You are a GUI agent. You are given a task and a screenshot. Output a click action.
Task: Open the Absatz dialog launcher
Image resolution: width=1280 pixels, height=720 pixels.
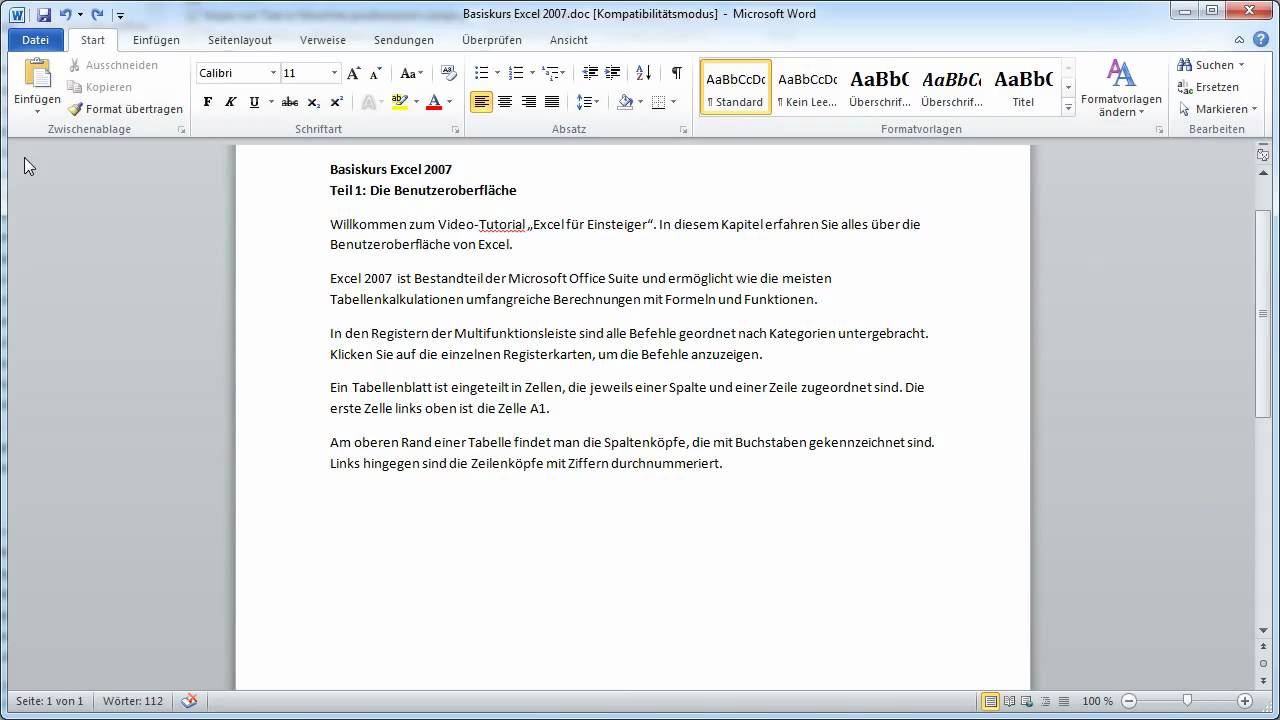(x=684, y=130)
